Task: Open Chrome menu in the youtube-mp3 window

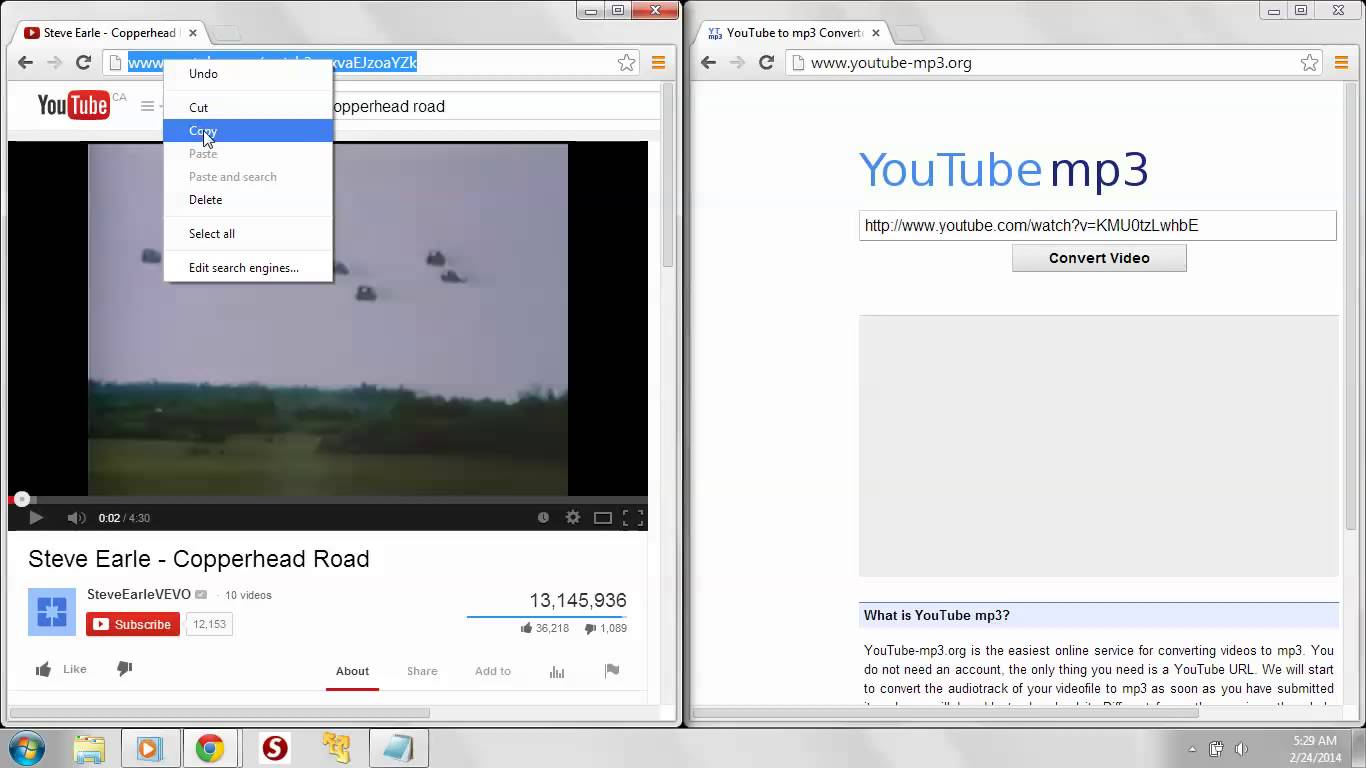Action: coord(1341,63)
